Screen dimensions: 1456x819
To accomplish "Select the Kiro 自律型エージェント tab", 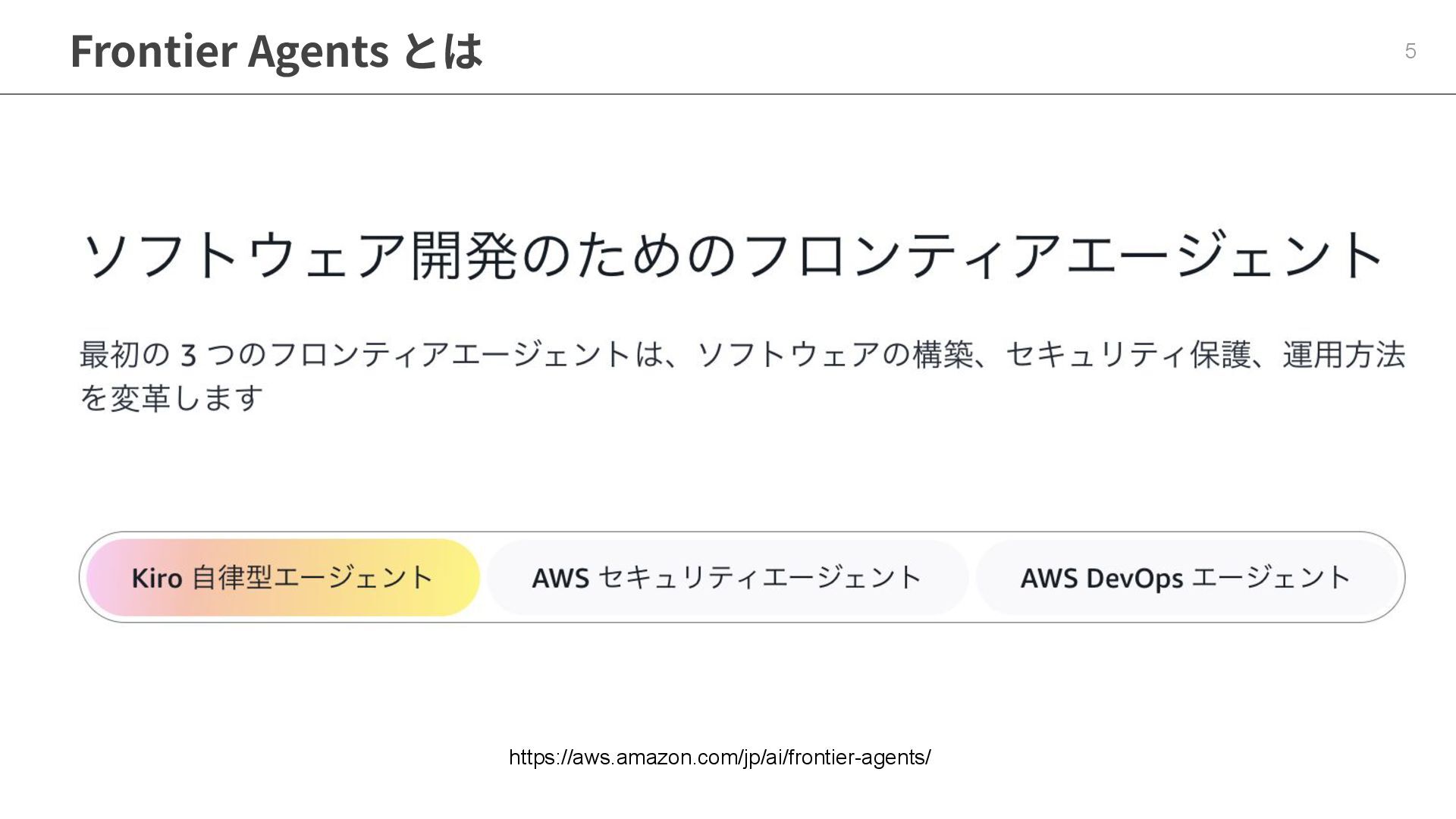I will tap(283, 578).
